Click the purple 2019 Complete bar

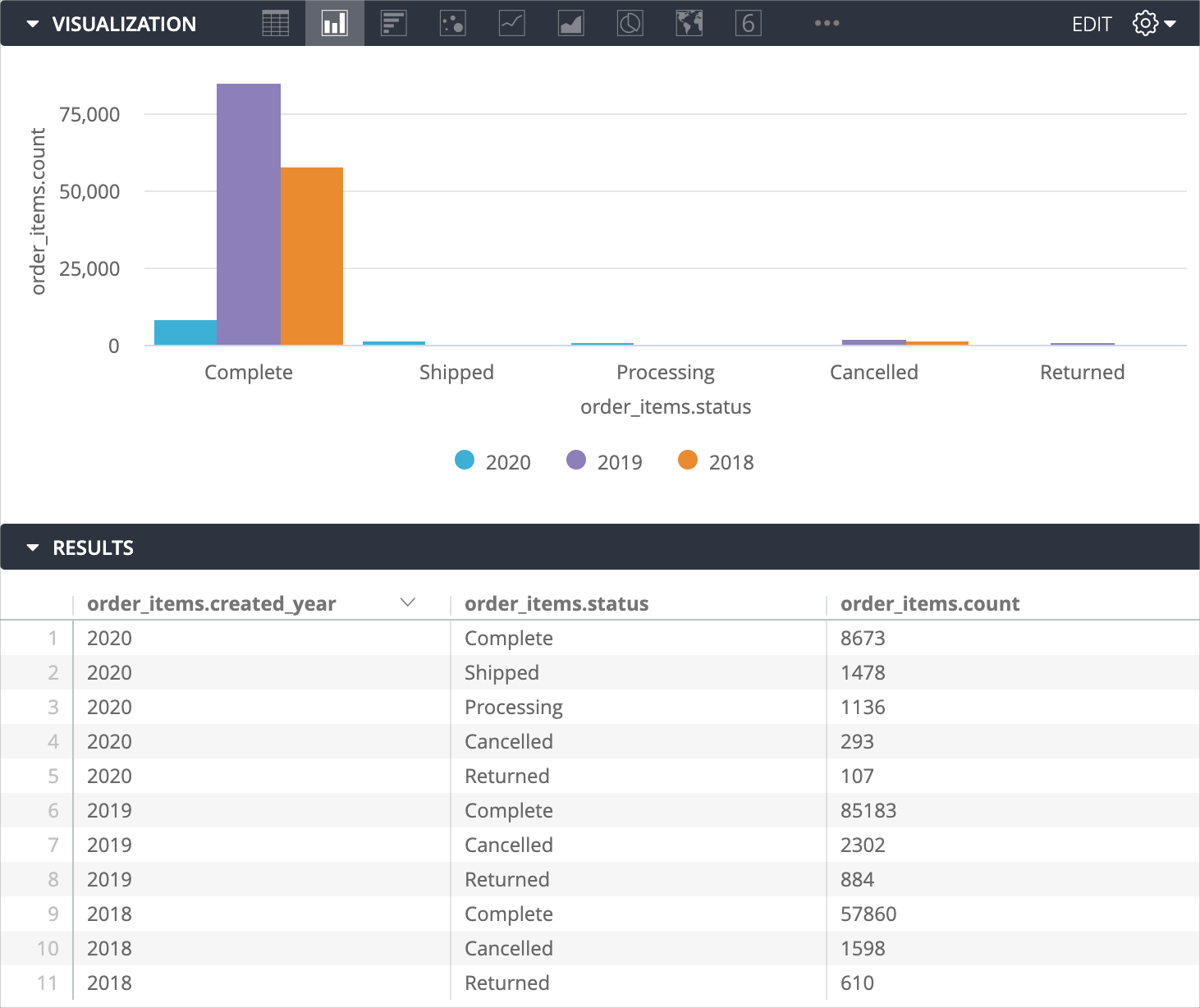[249, 213]
